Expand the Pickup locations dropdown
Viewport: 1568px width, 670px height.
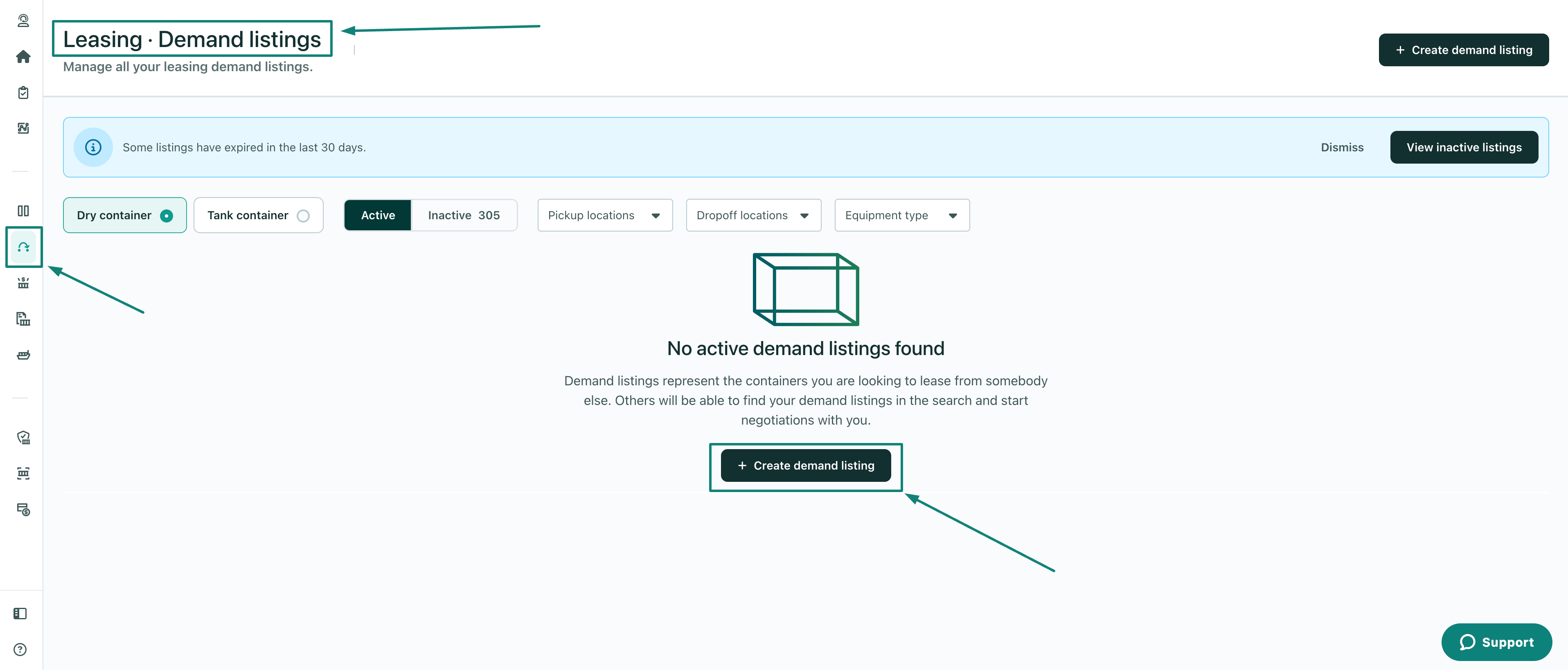click(x=605, y=216)
